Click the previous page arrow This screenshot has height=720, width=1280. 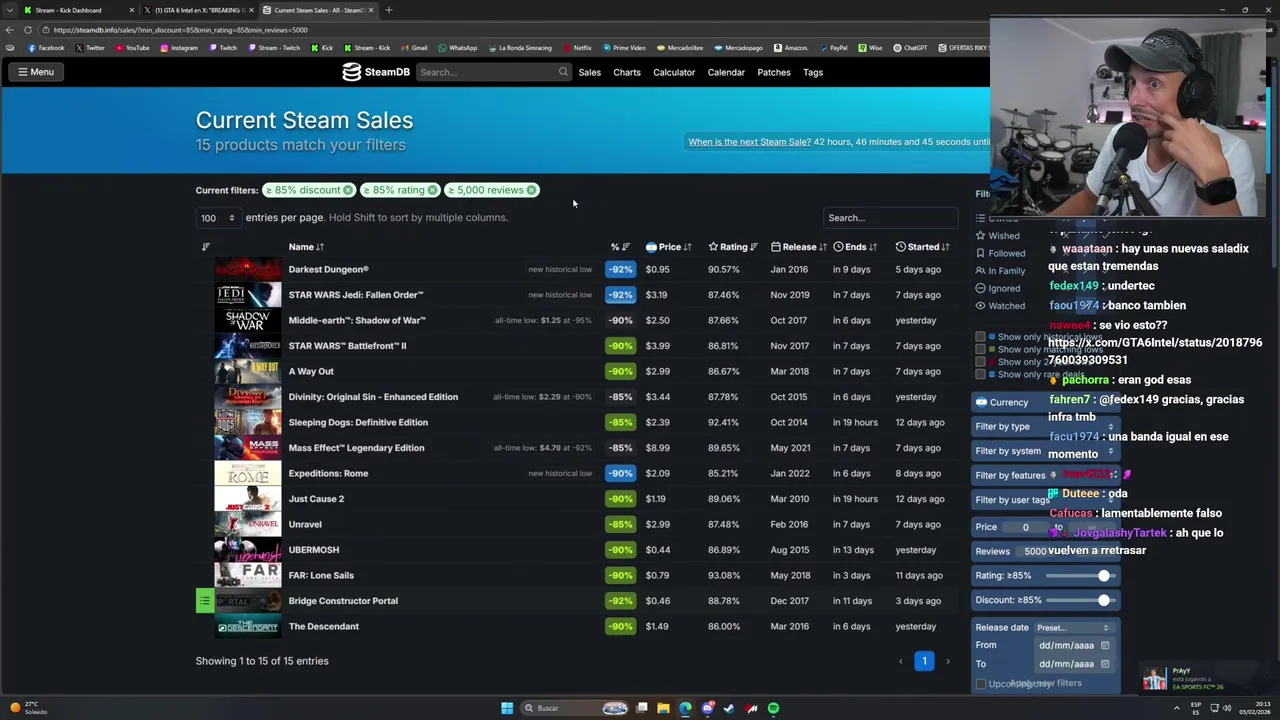(900, 661)
